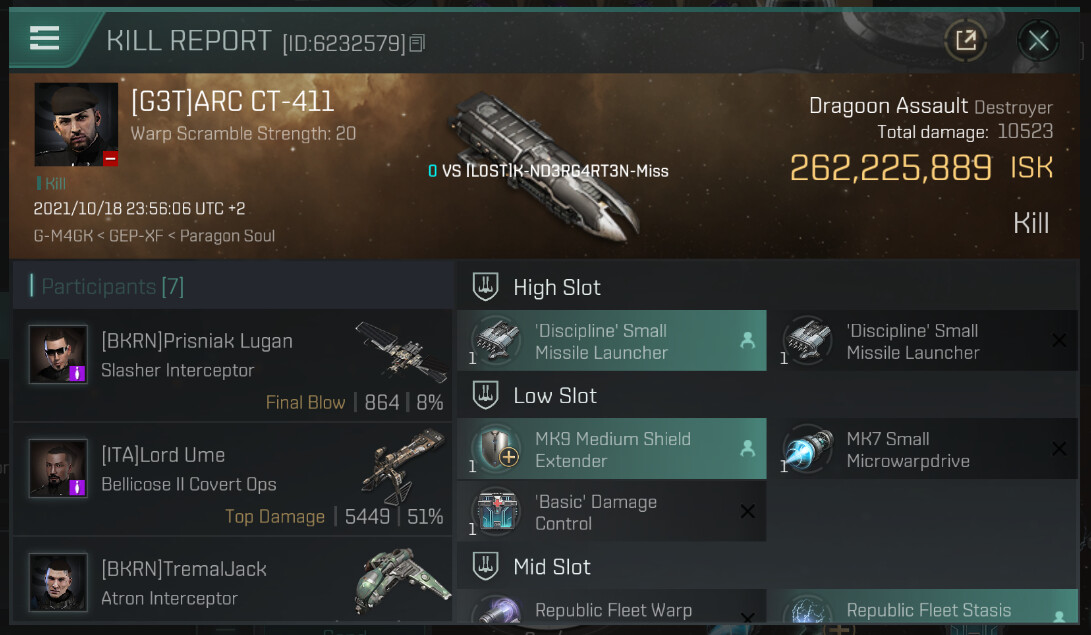Open Prisniak Lugan's character portrait
Image resolution: width=1091 pixels, height=635 pixels.
(x=58, y=354)
